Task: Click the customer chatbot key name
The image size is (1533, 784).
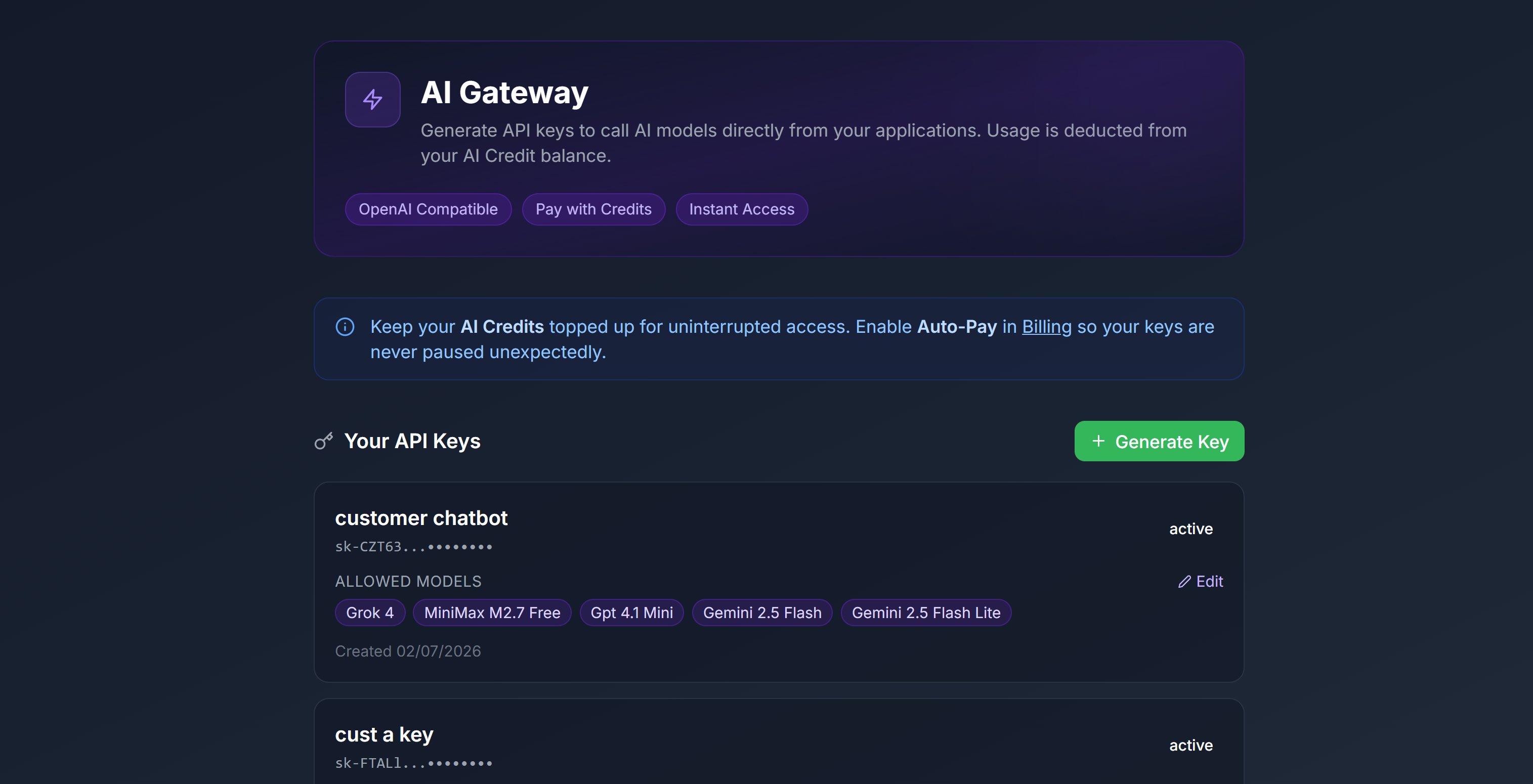Action: (x=421, y=517)
